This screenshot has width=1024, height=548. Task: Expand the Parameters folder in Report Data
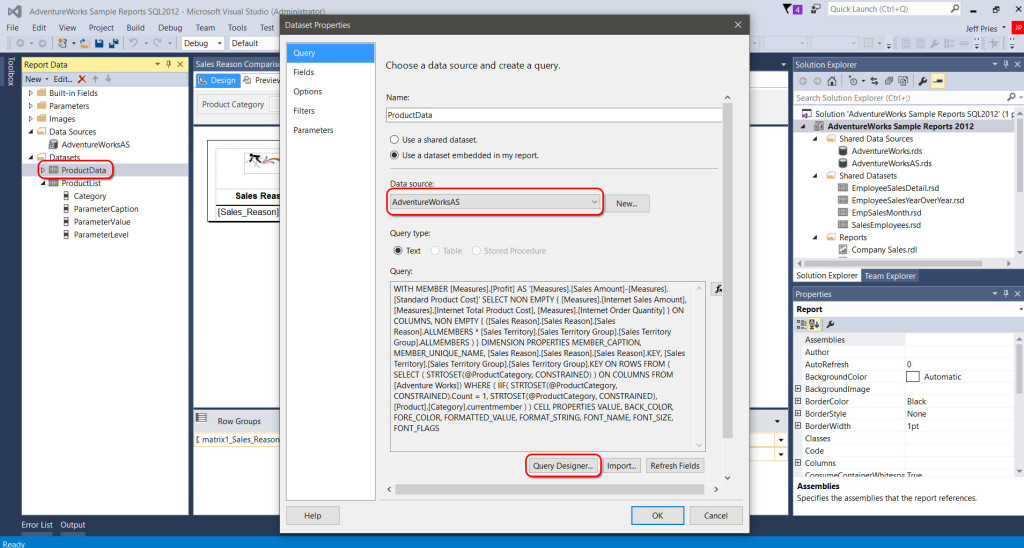coord(30,106)
